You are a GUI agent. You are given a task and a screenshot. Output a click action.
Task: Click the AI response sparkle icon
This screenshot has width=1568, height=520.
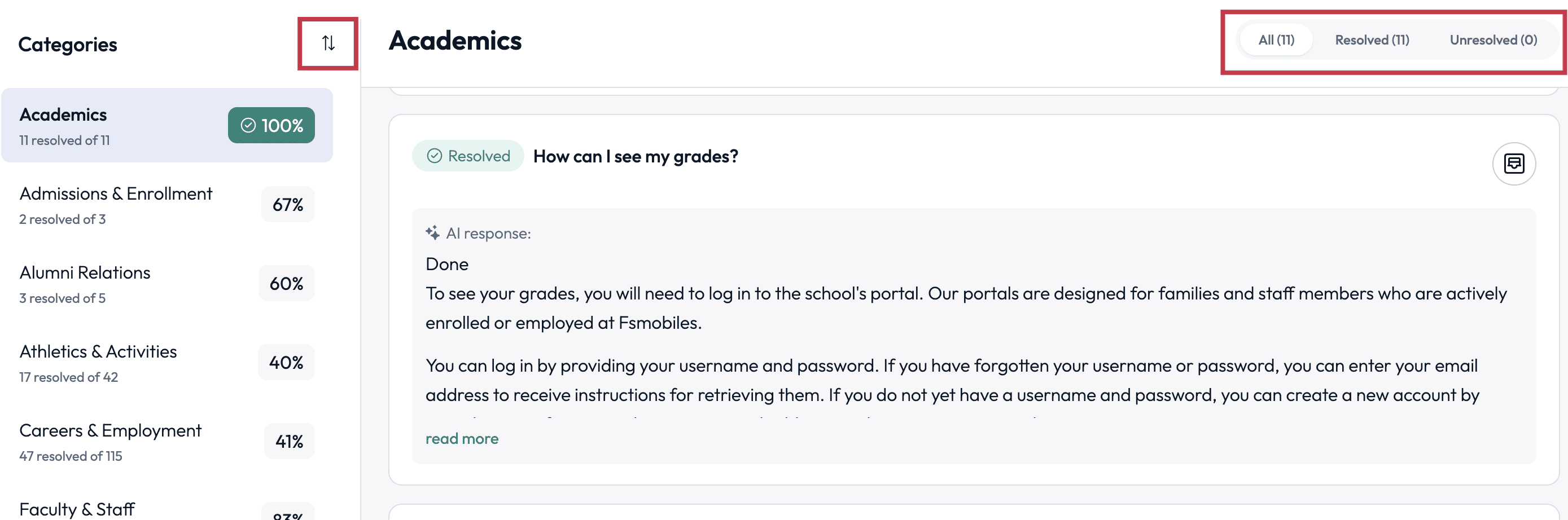click(x=433, y=233)
